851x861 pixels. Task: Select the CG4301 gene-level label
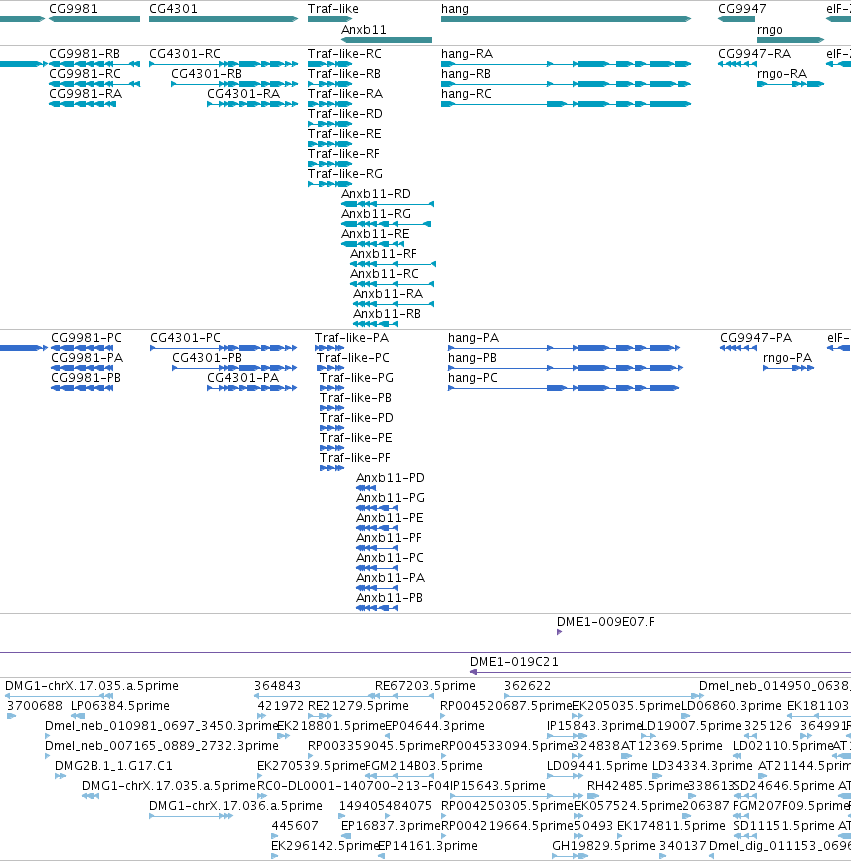(173, 9)
